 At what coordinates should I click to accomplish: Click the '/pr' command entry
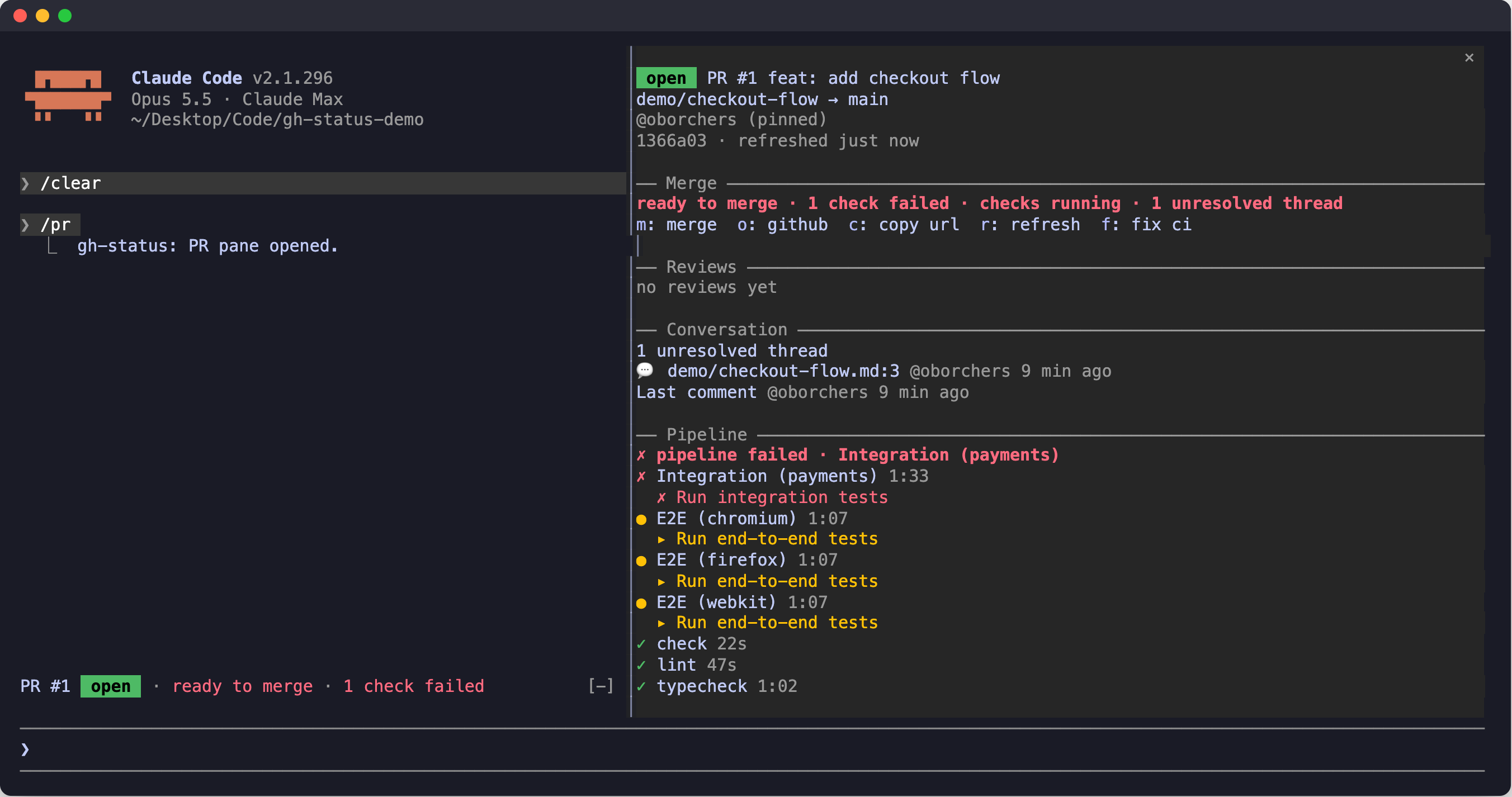pos(50,224)
